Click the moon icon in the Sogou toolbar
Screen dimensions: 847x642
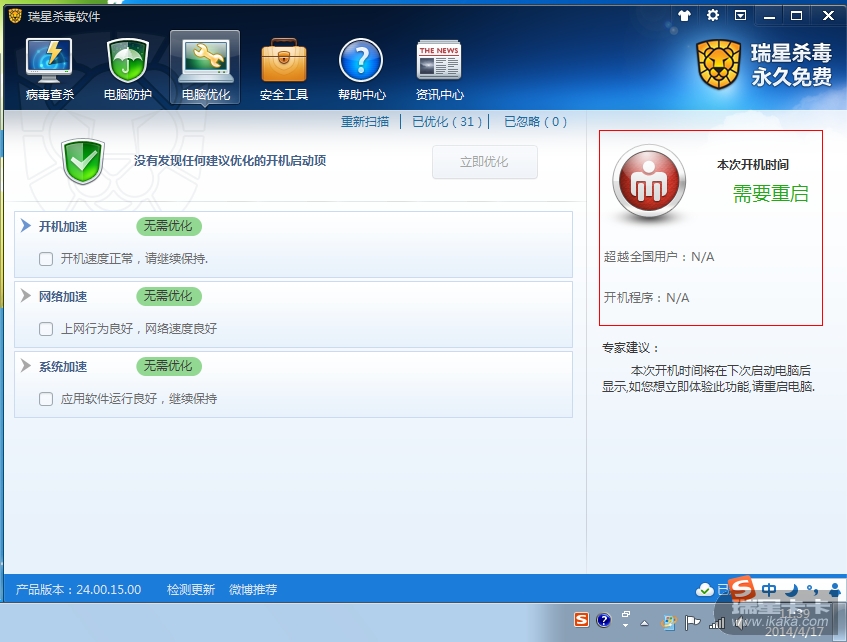coord(792,590)
